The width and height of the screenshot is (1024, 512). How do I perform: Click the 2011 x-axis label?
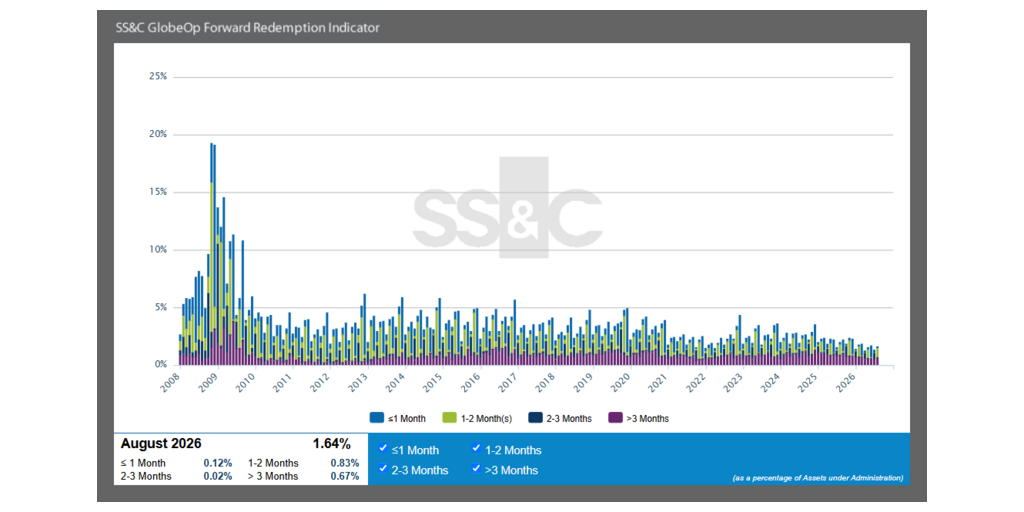coord(283,383)
